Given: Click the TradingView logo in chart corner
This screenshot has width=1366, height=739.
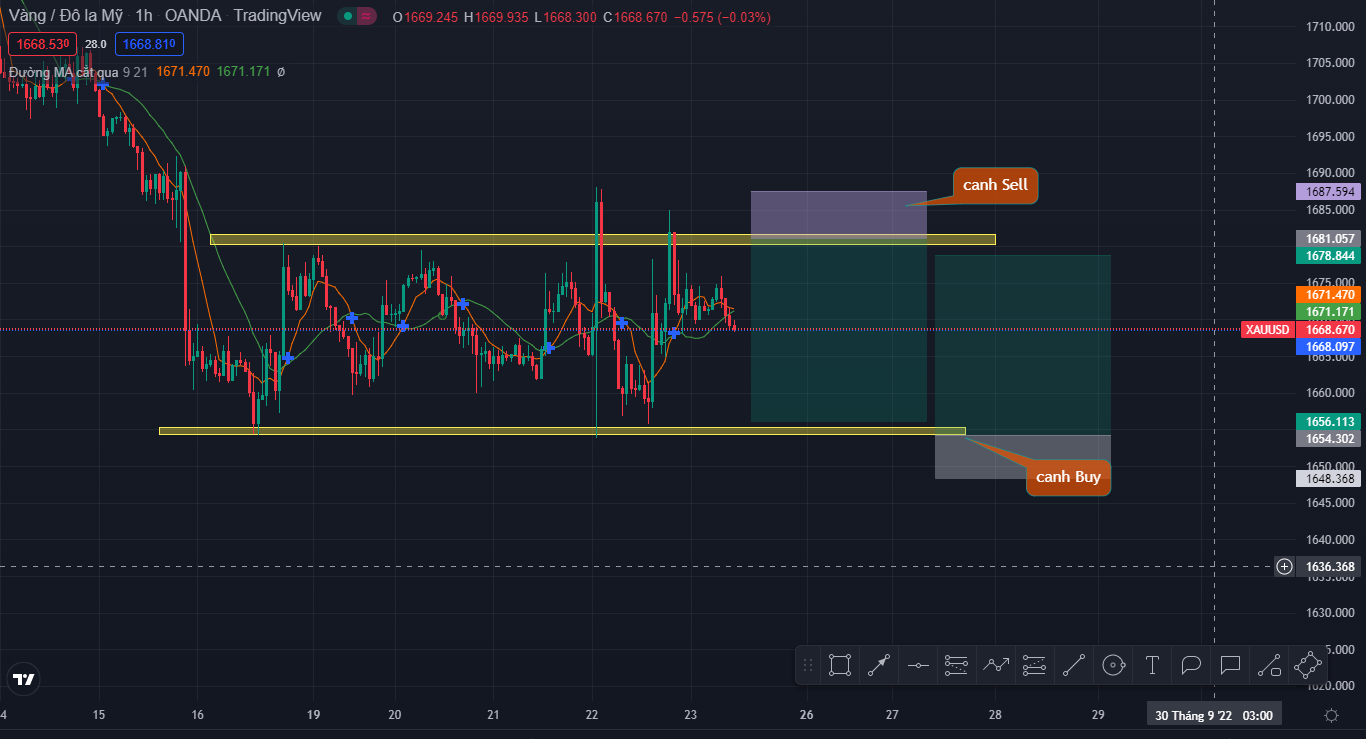Looking at the screenshot, I should tap(24, 680).
